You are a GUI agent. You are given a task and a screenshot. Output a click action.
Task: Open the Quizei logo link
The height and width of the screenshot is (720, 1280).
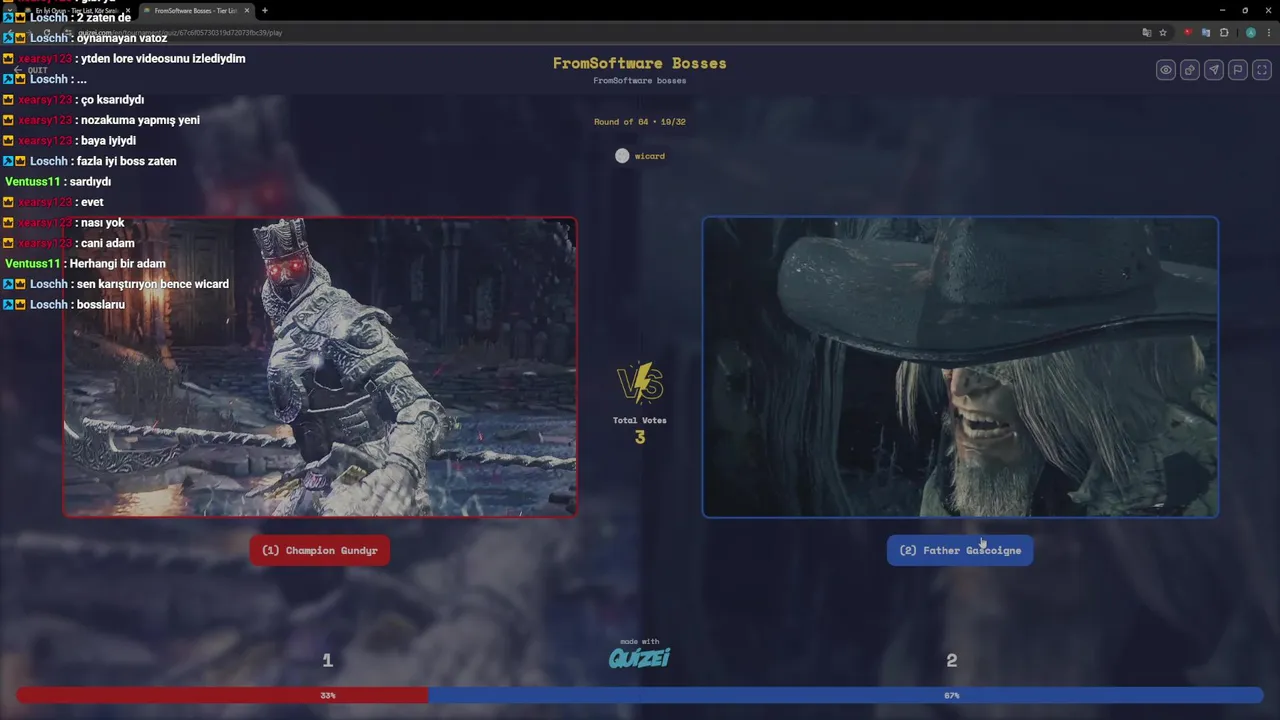639,657
